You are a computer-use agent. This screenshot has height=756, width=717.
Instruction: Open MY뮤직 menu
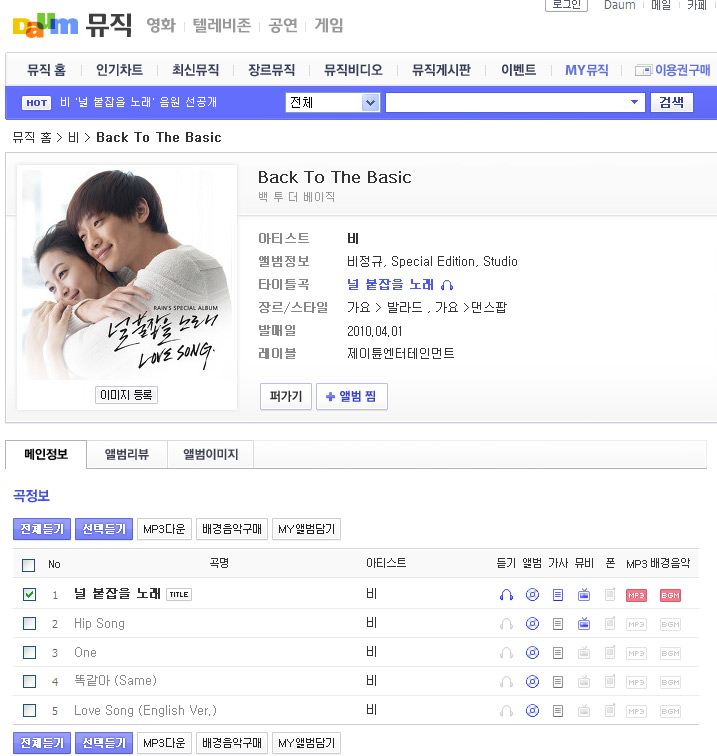587,70
